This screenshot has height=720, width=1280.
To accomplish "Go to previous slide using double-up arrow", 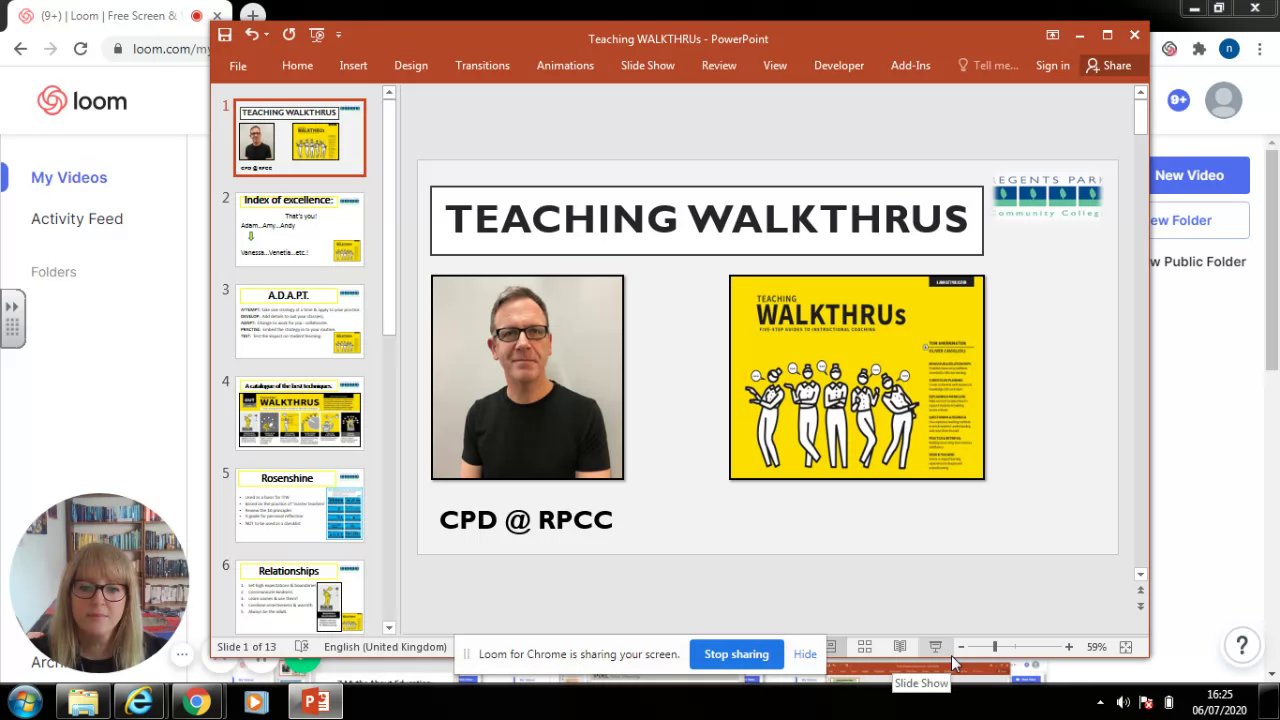I will click(x=1140, y=590).
